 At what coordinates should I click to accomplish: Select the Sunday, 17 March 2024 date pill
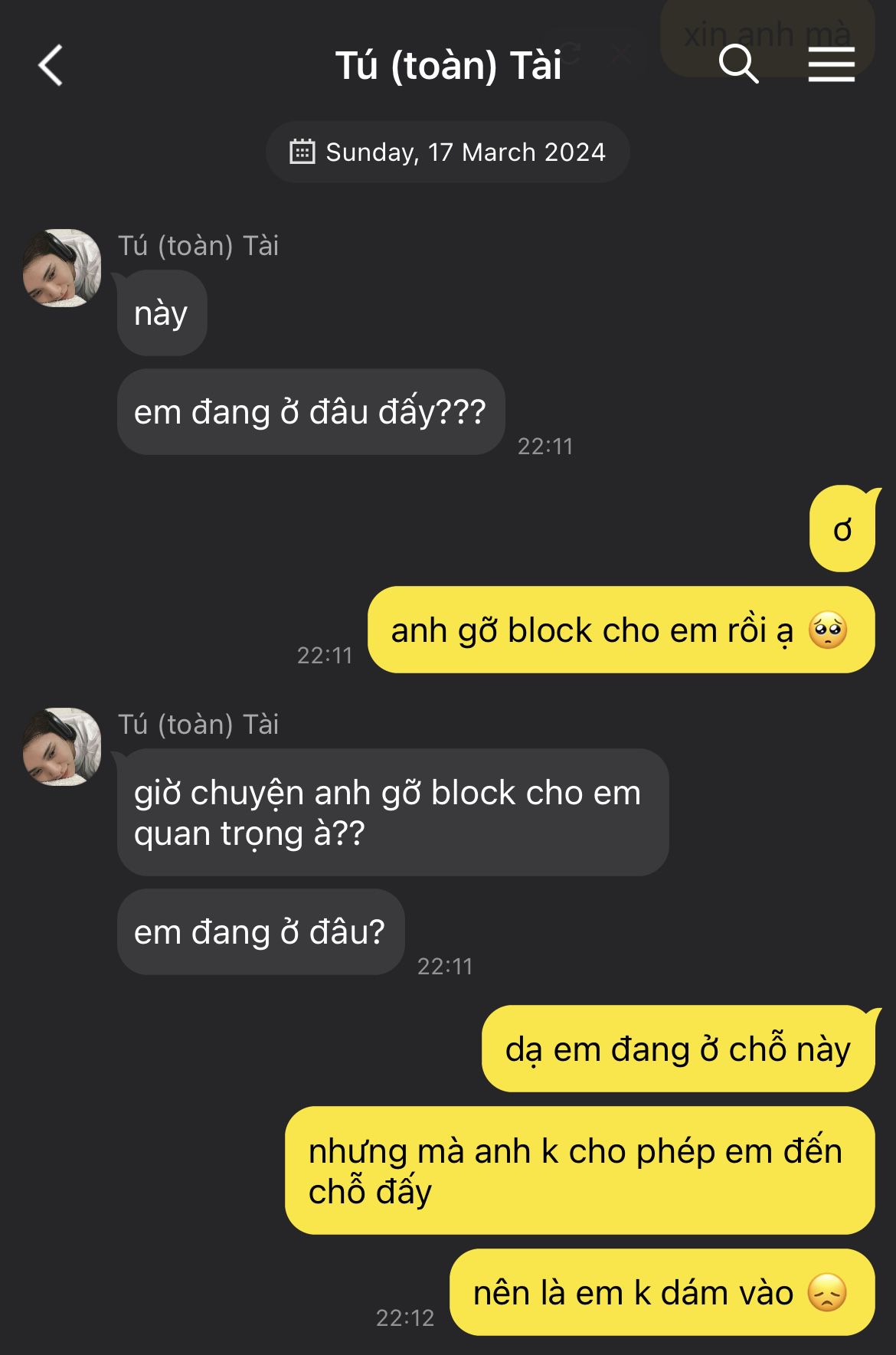pos(448,152)
